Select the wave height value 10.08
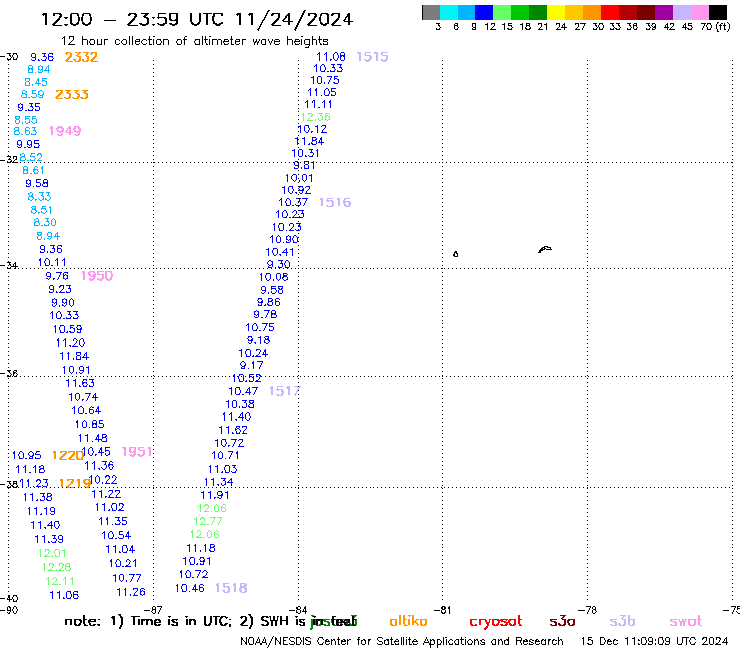Viewport: 740px width, 650px height. (x=273, y=277)
